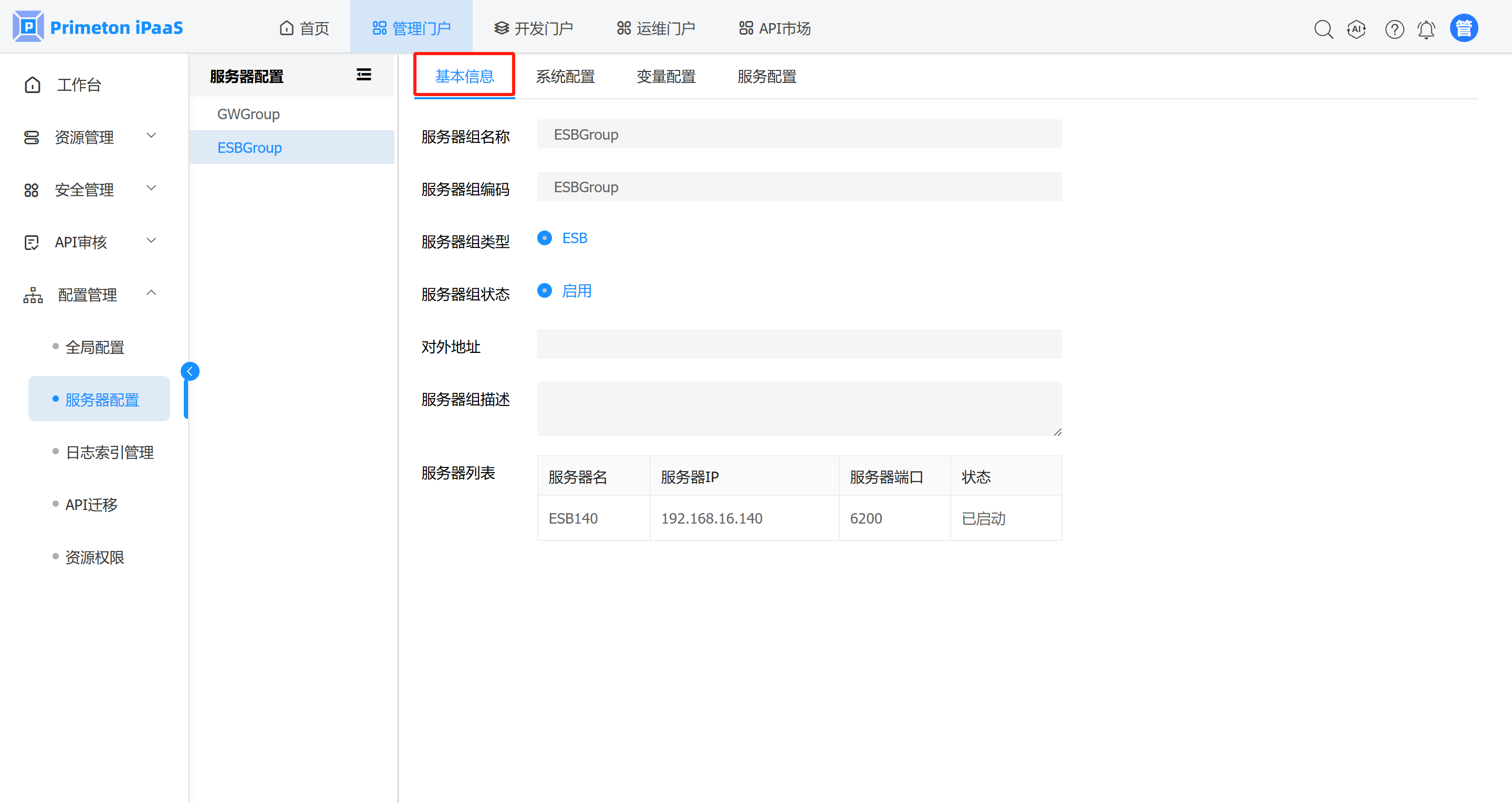Open the notifications bell

tap(1426, 29)
